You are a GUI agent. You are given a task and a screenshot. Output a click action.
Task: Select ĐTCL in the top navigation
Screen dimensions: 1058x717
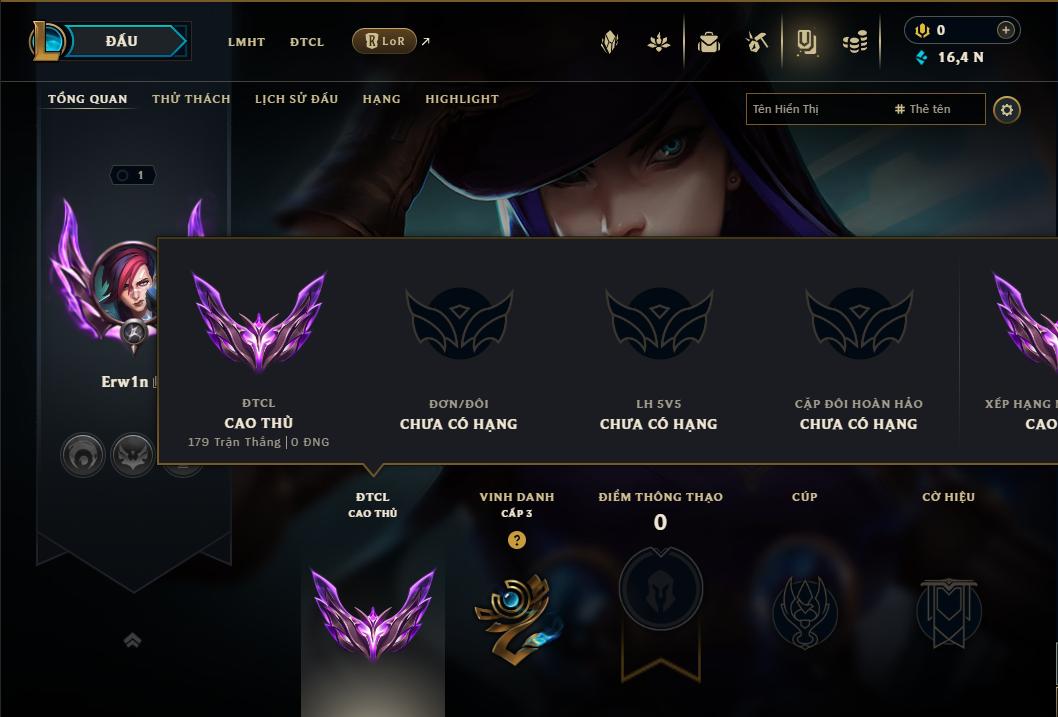[307, 42]
